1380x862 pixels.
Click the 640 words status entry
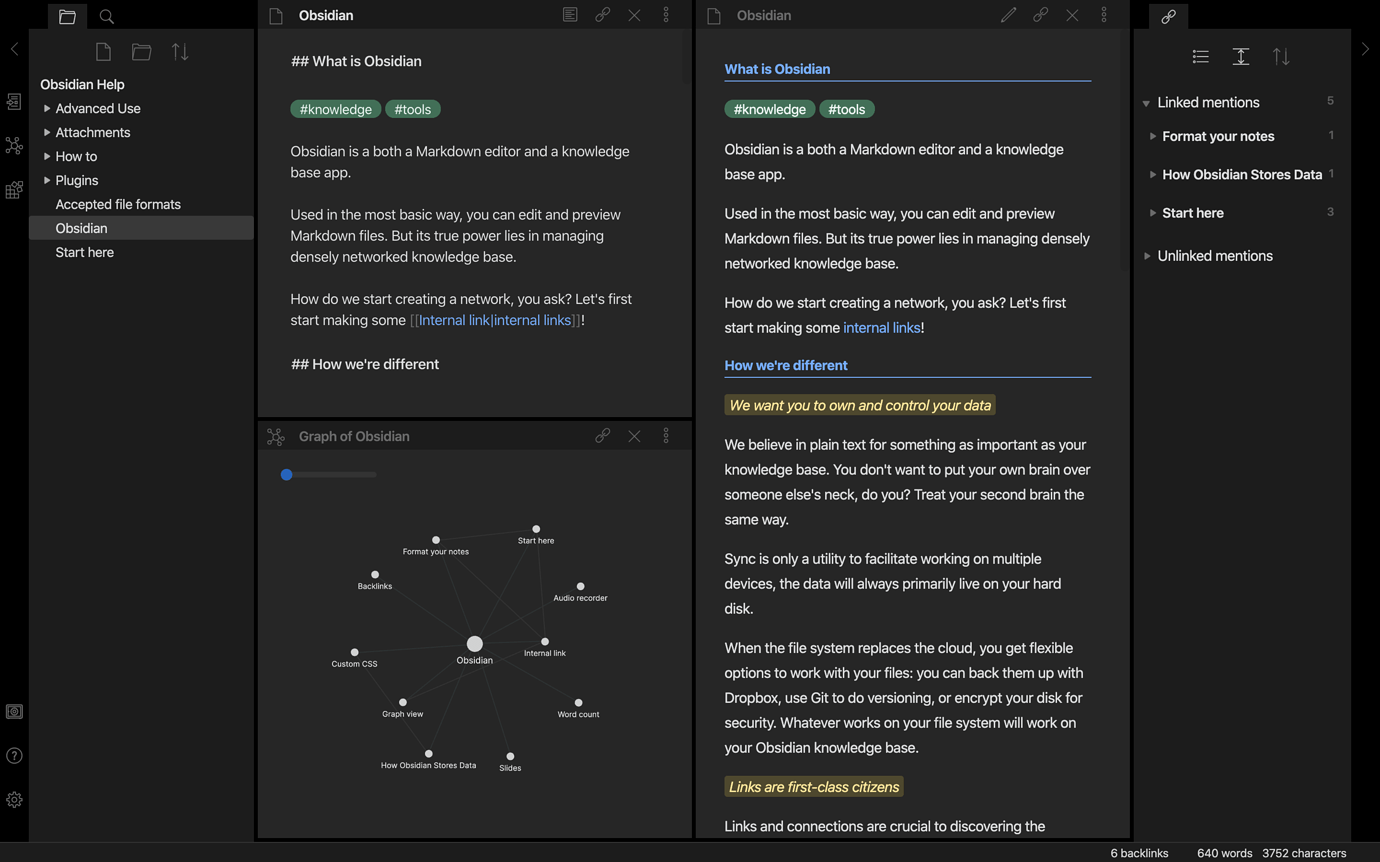(1224, 853)
